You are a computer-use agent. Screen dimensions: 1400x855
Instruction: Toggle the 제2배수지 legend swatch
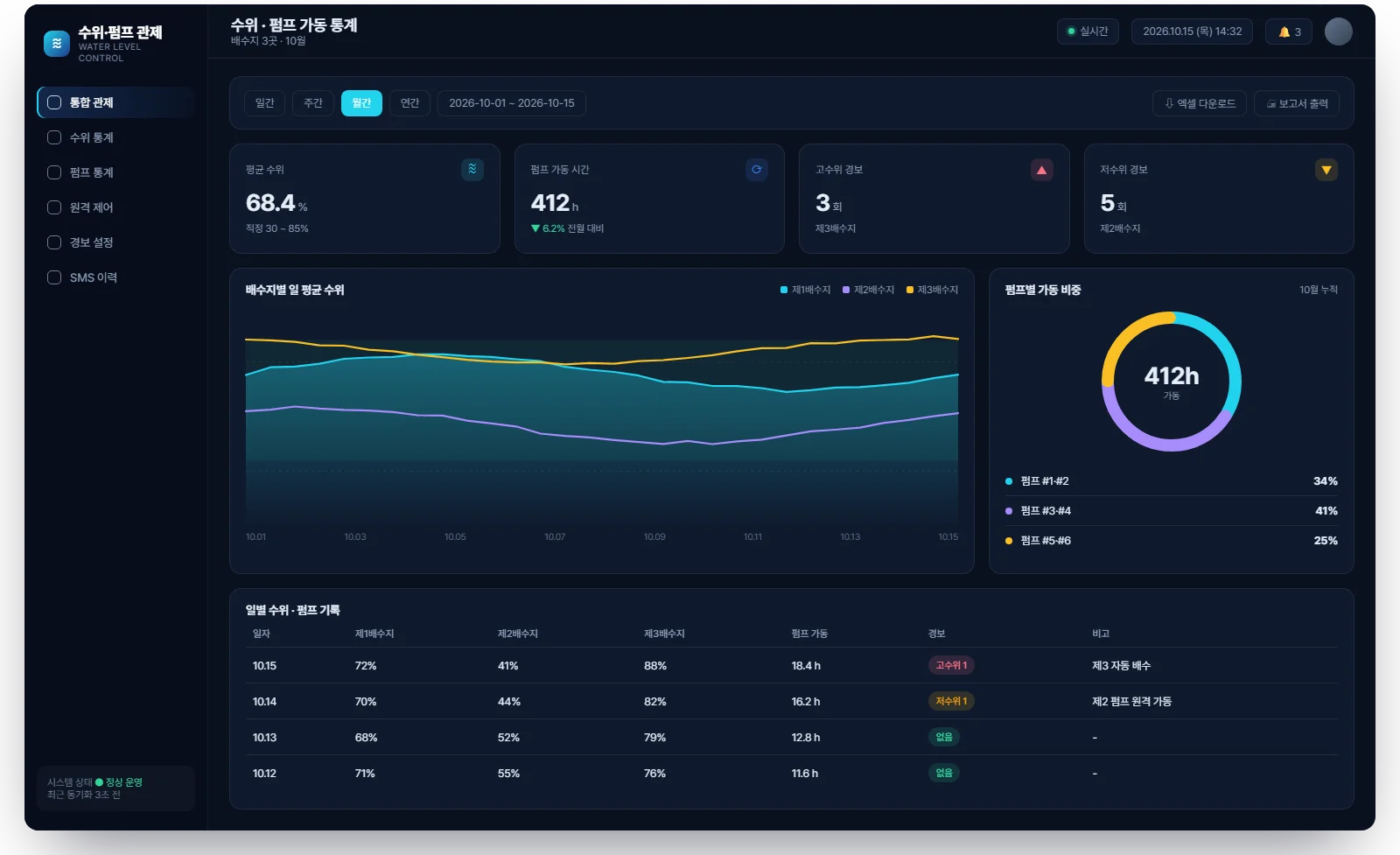point(846,290)
